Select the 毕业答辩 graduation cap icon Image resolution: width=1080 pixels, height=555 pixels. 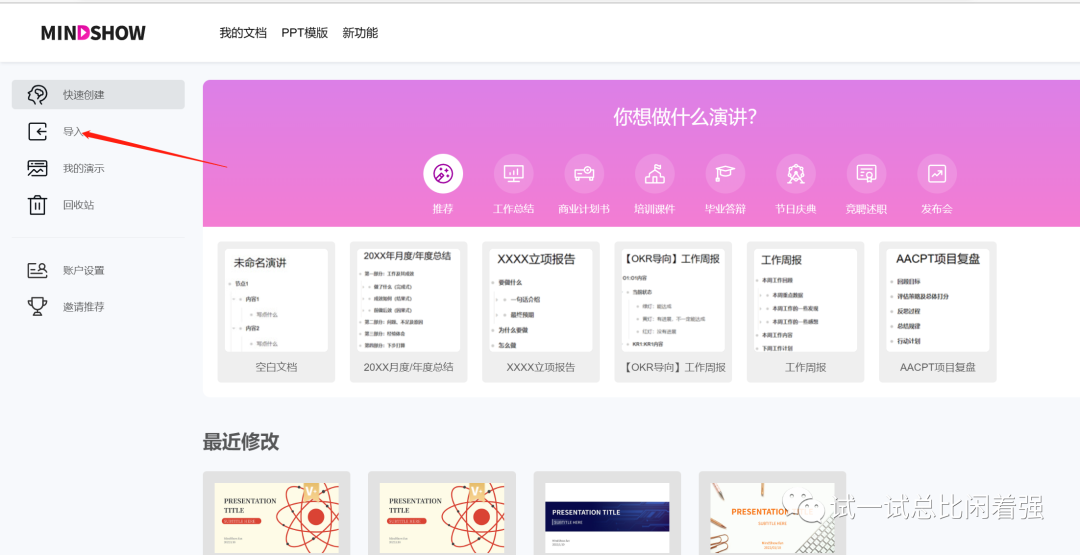(x=725, y=174)
